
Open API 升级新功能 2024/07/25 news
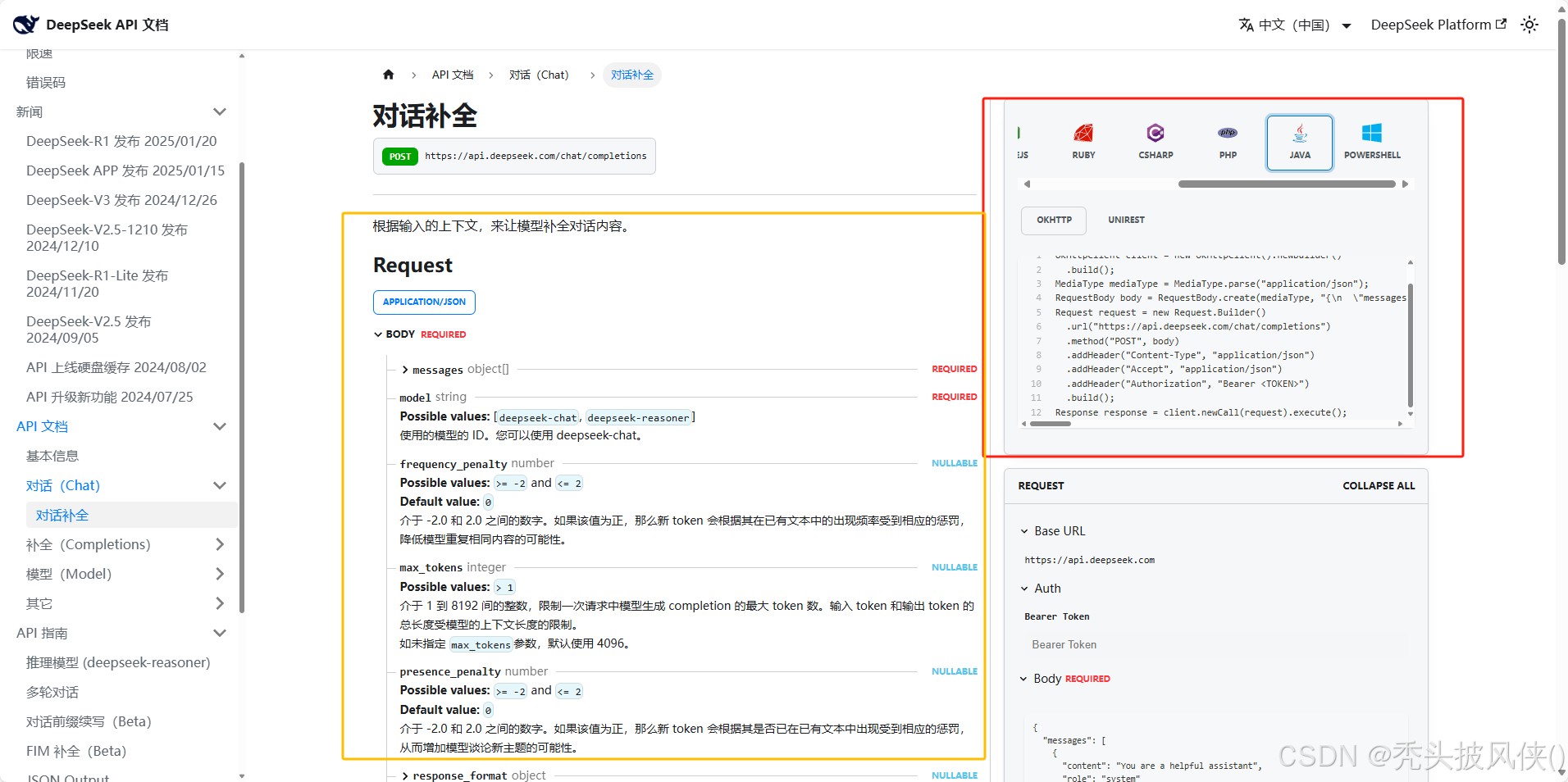click(x=110, y=397)
